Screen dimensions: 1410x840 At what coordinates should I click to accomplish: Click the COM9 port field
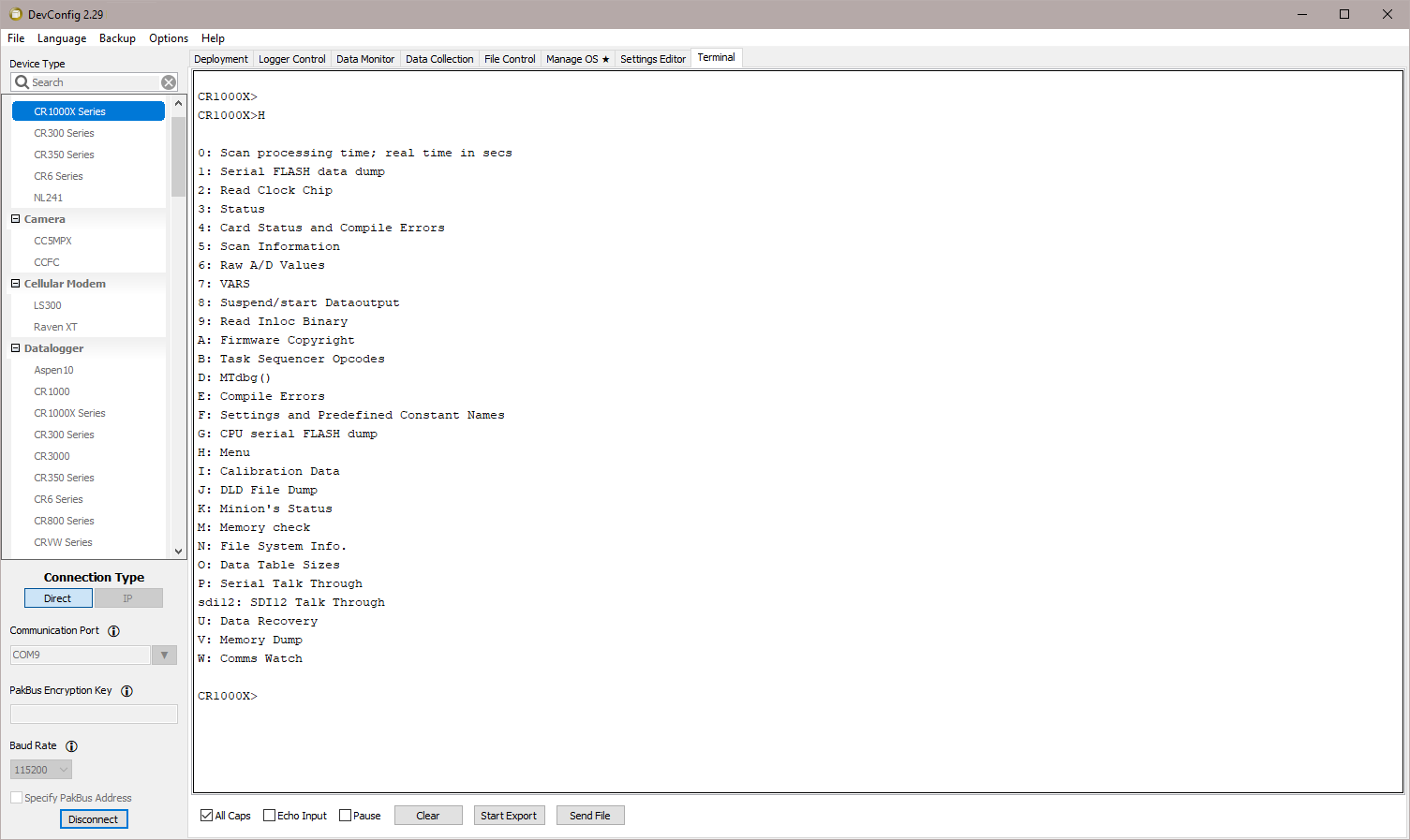(81, 656)
